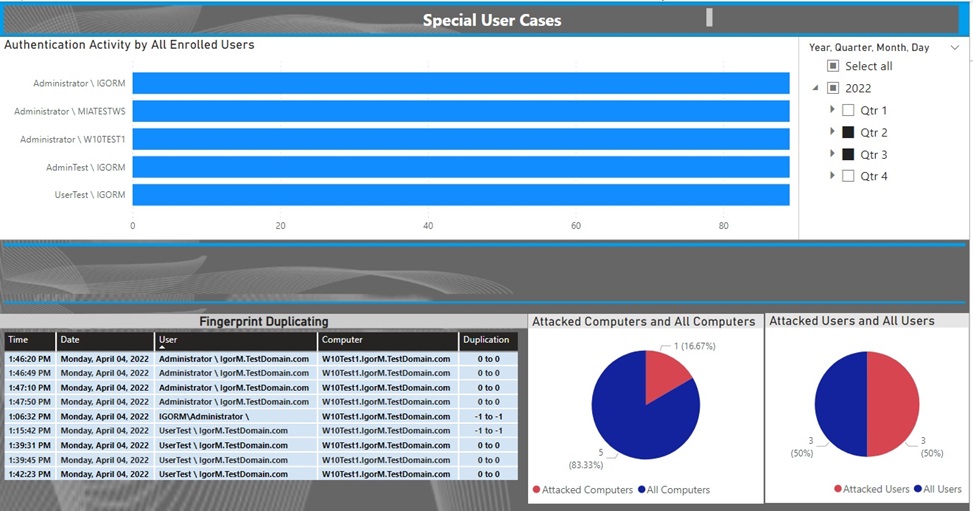Sort table by the Time column header
The height and width of the screenshot is (511, 973).
(x=29, y=340)
